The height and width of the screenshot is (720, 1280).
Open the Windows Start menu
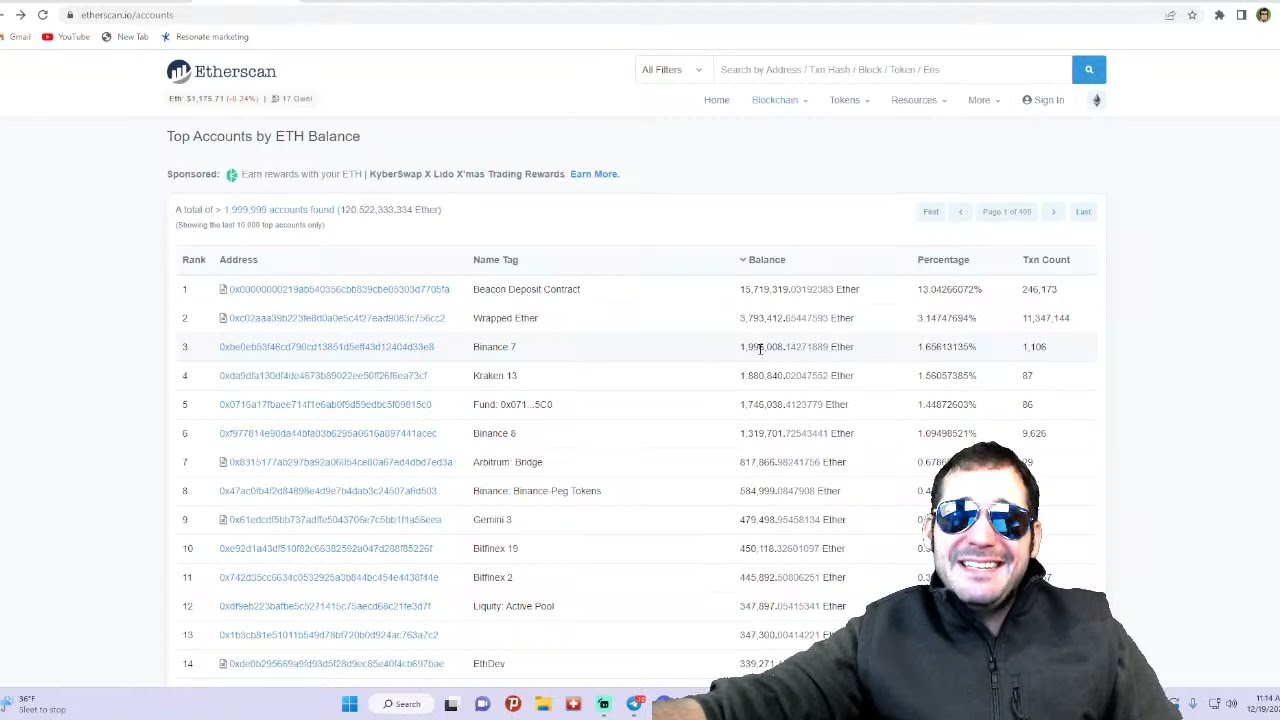[x=349, y=704]
